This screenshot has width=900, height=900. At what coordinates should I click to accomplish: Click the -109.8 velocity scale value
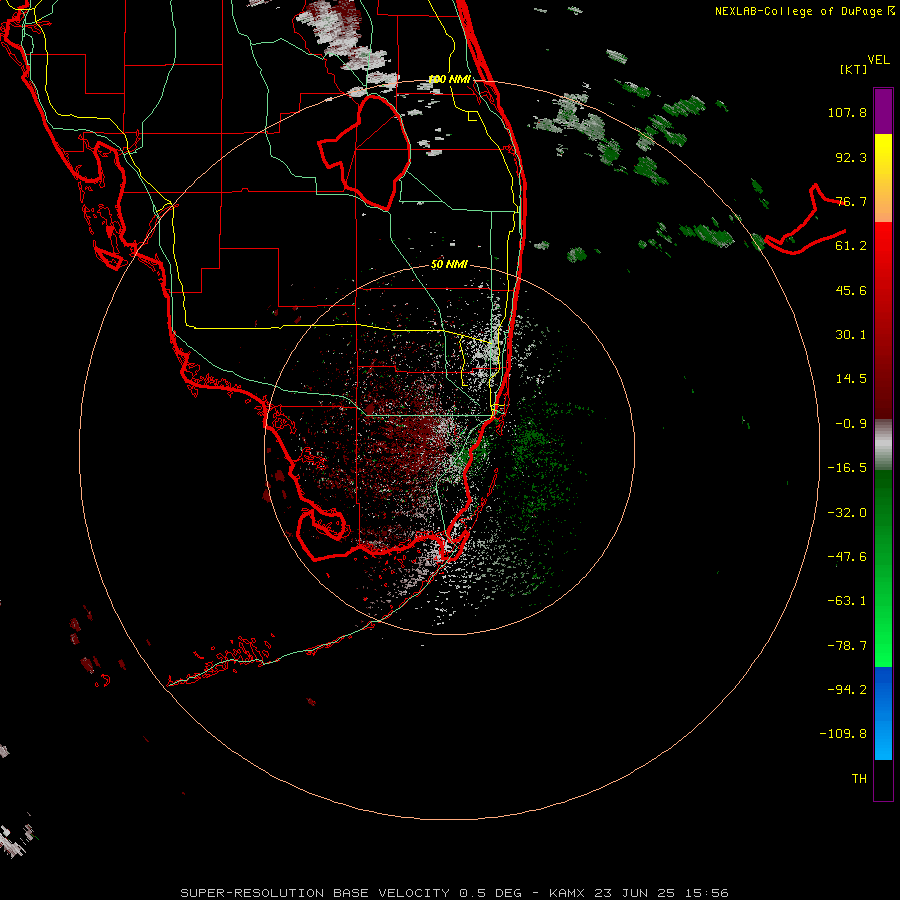[844, 734]
